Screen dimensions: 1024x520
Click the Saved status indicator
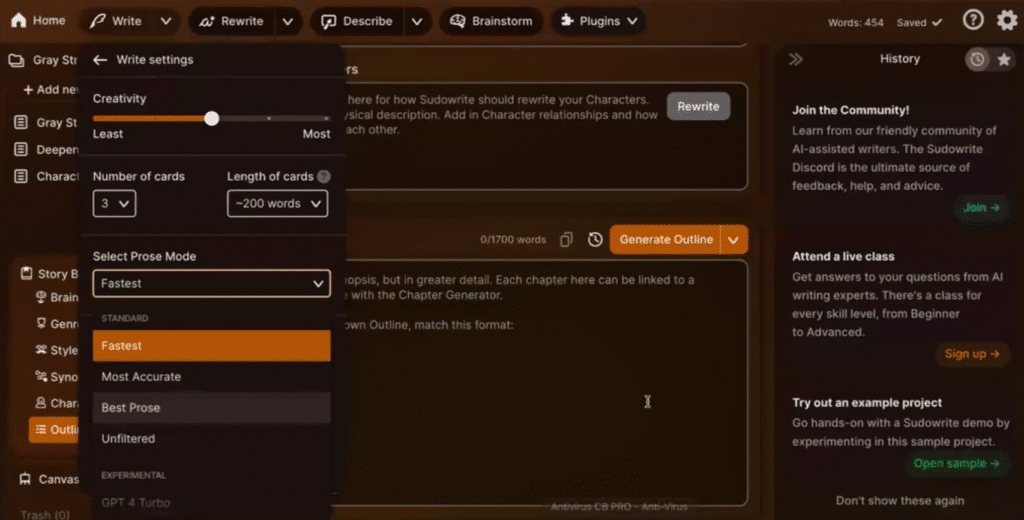click(x=920, y=22)
